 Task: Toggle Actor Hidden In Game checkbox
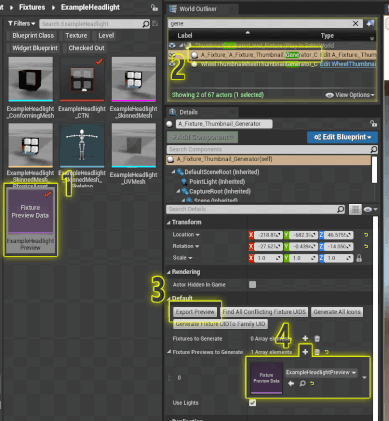pos(252,284)
